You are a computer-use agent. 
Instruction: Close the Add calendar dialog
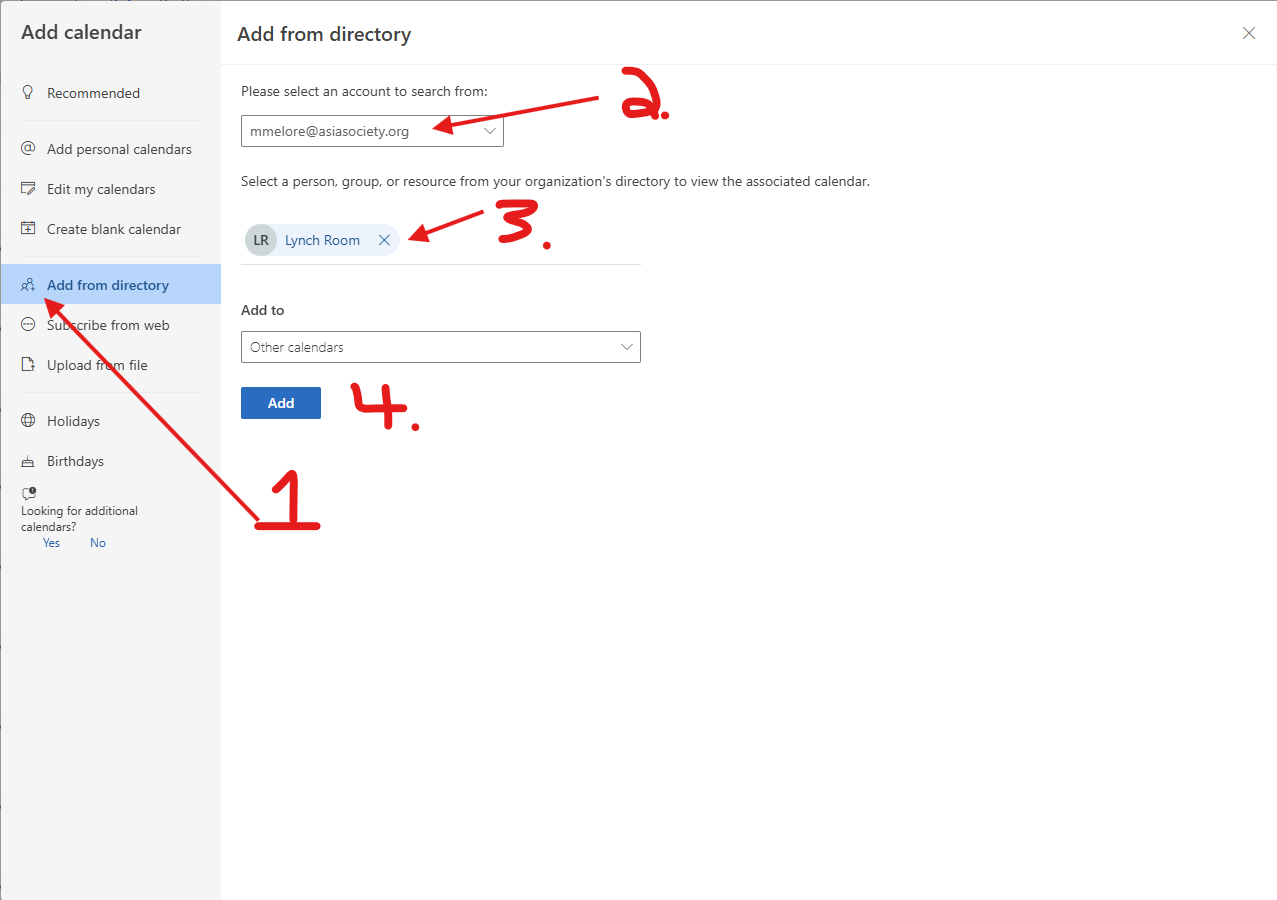(x=1248, y=33)
